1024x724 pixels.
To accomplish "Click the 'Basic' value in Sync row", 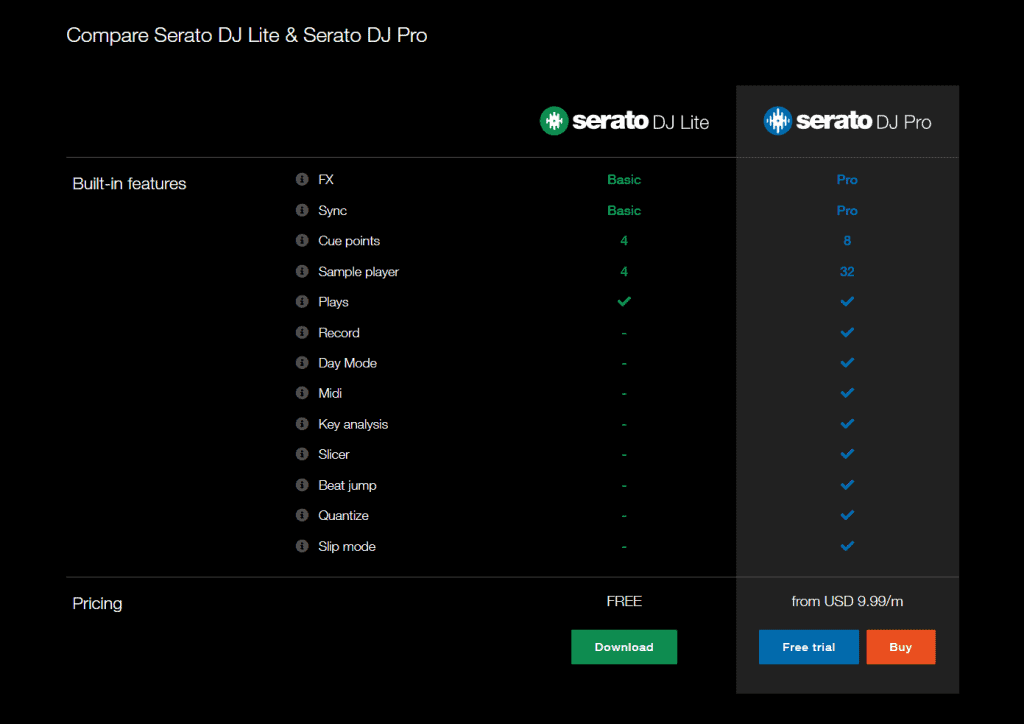I will coord(624,210).
